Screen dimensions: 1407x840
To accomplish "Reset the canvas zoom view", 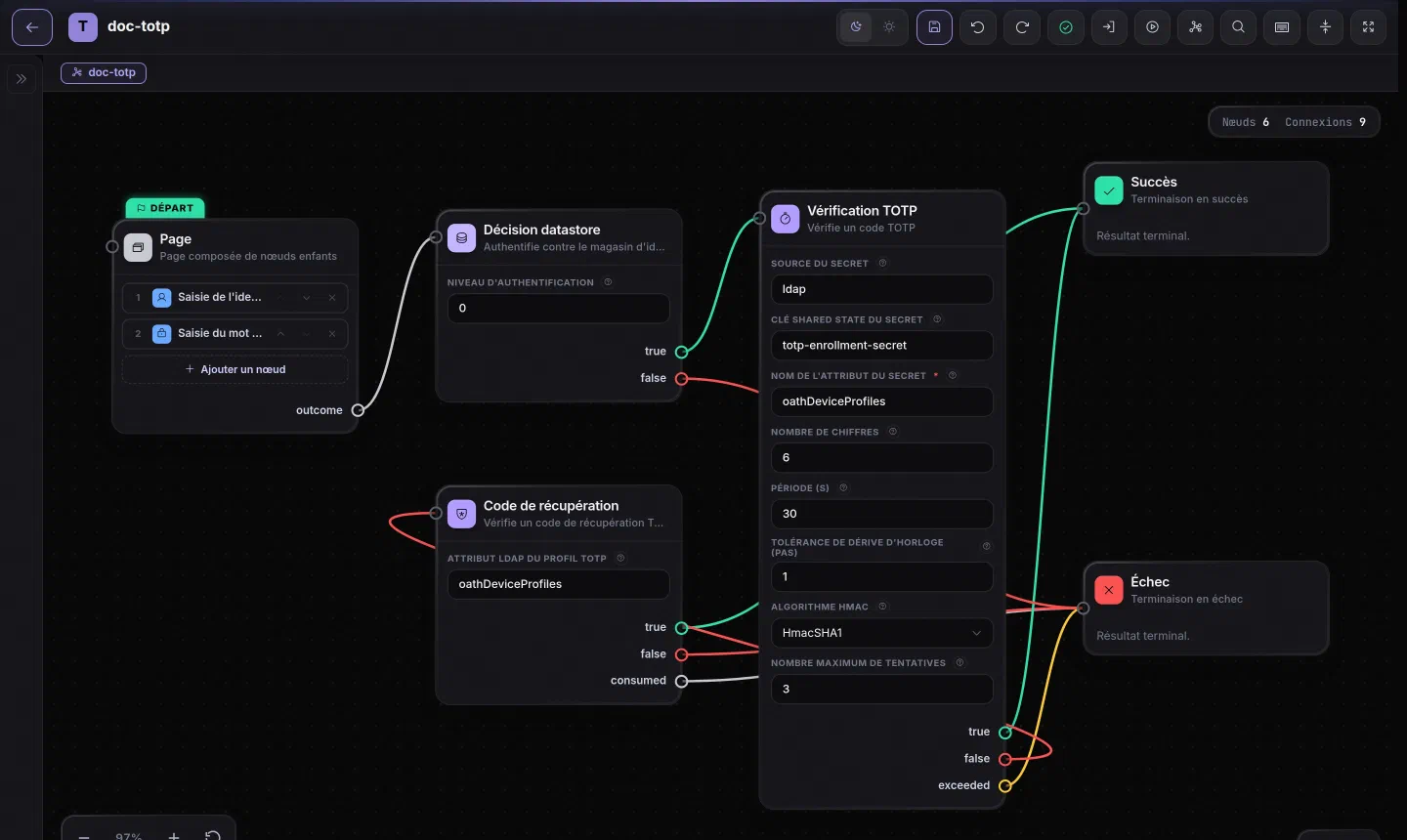I will [x=212, y=835].
